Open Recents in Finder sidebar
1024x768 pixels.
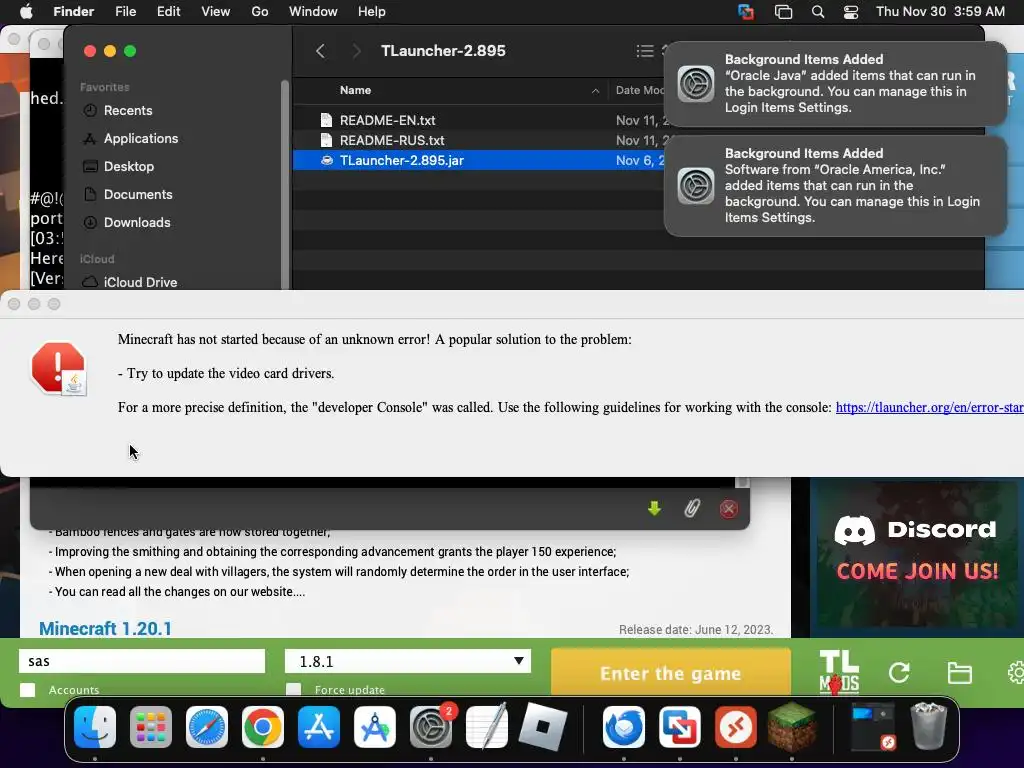[x=127, y=110]
